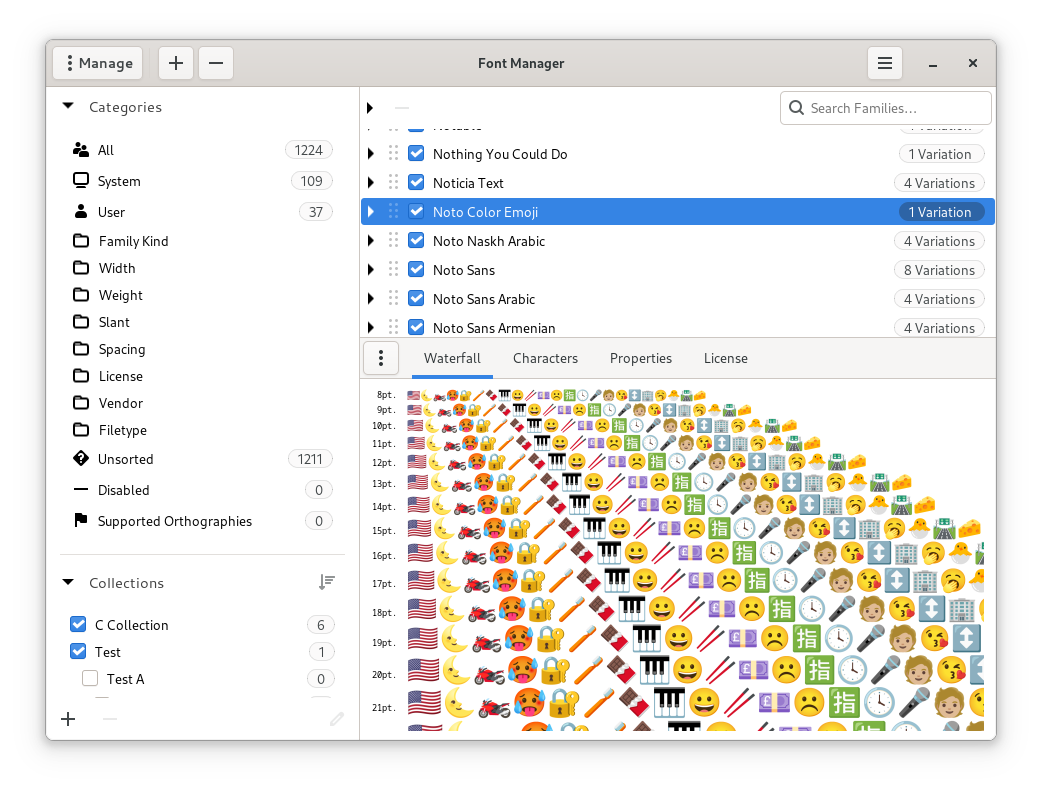Select the Supported Orthographies category
The height and width of the screenshot is (792, 1042).
(202, 520)
